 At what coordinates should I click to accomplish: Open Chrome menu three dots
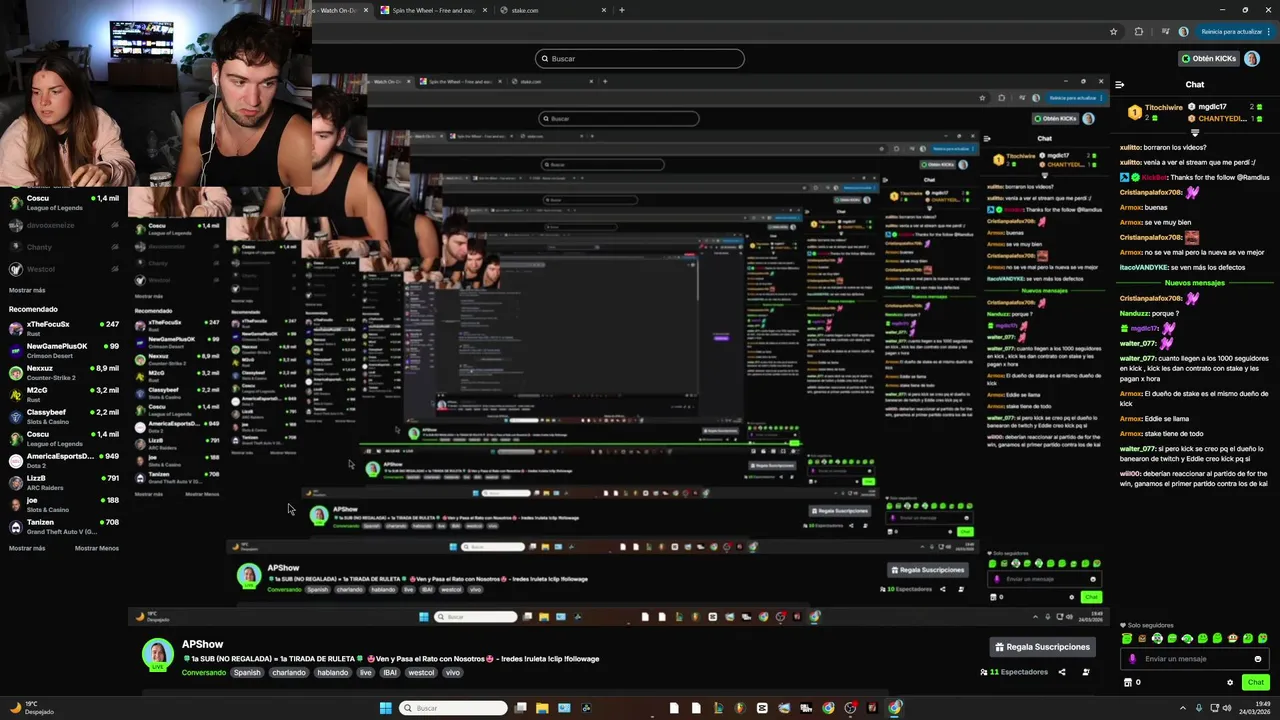point(1270,31)
